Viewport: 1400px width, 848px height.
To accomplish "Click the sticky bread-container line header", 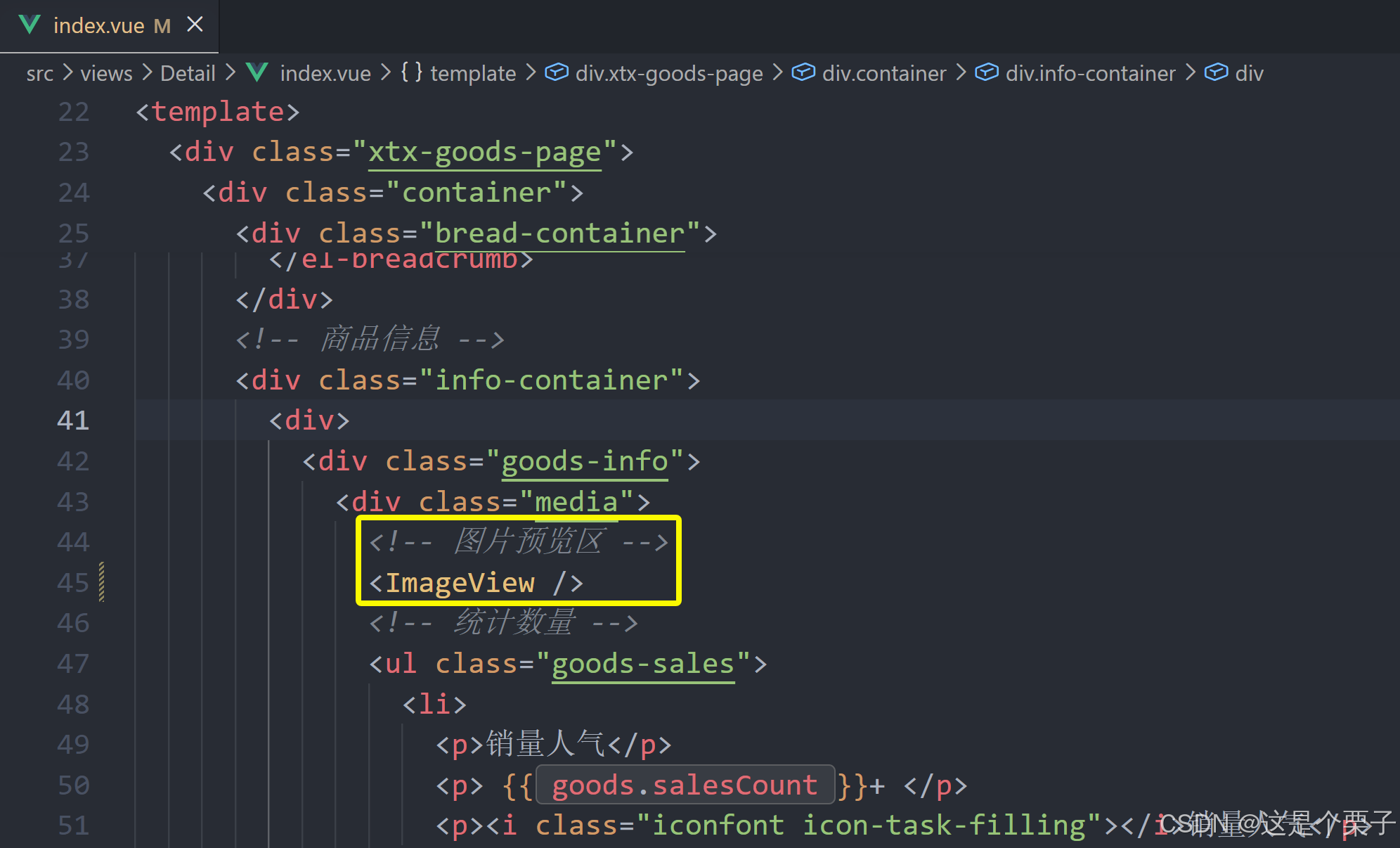I will (x=477, y=233).
